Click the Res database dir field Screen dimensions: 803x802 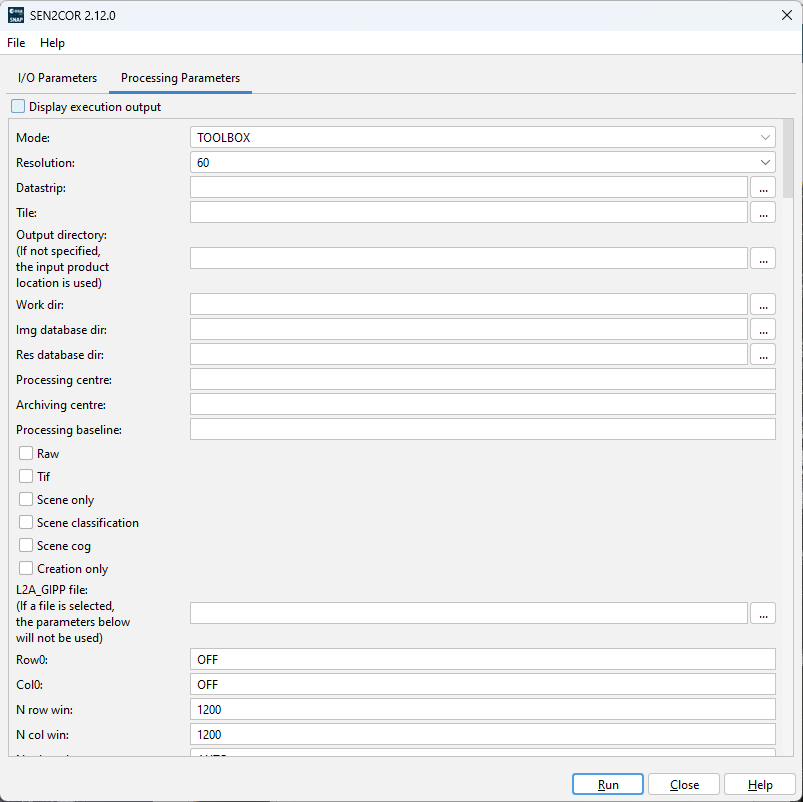point(469,354)
